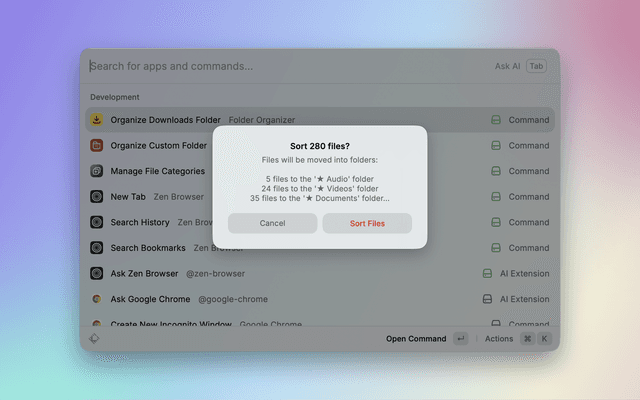Select the Ask Zen Browser extension row
Viewport: 640px width, 400px height.
300,273
